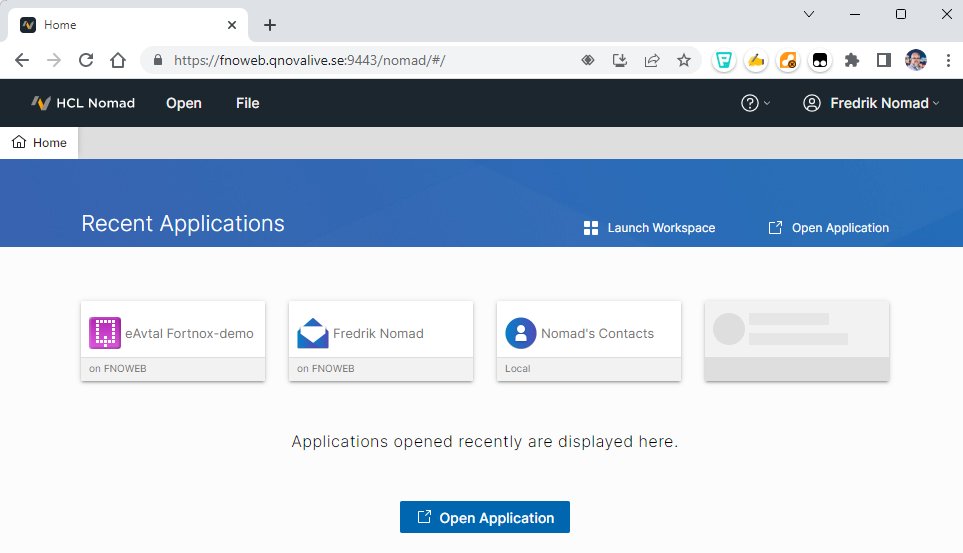Screen dimensions: 963x553
Task: Click the house icon in Home tab
Action: [x=19, y=142]
